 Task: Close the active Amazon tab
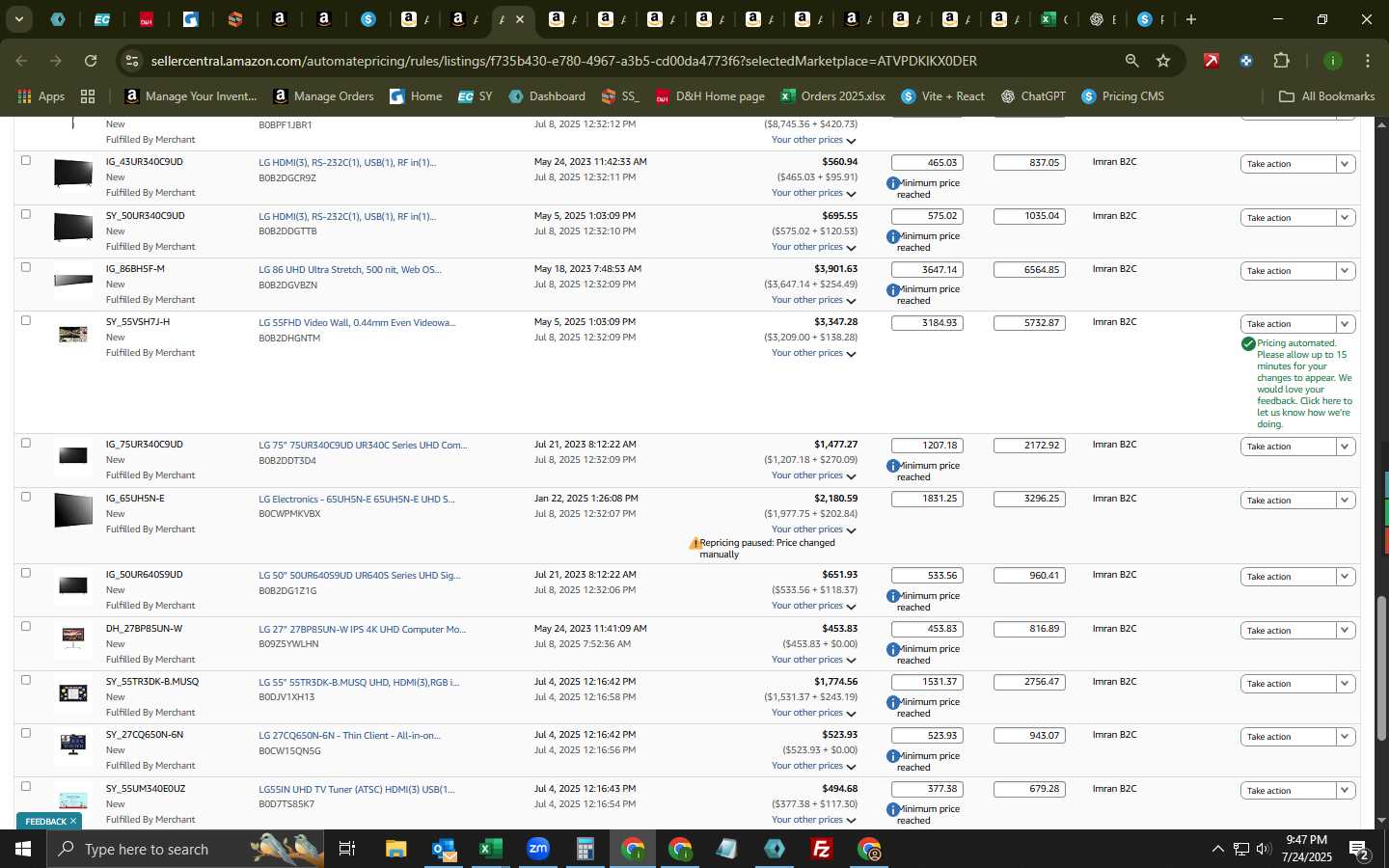pyautogui.click(x=520, y=19)
